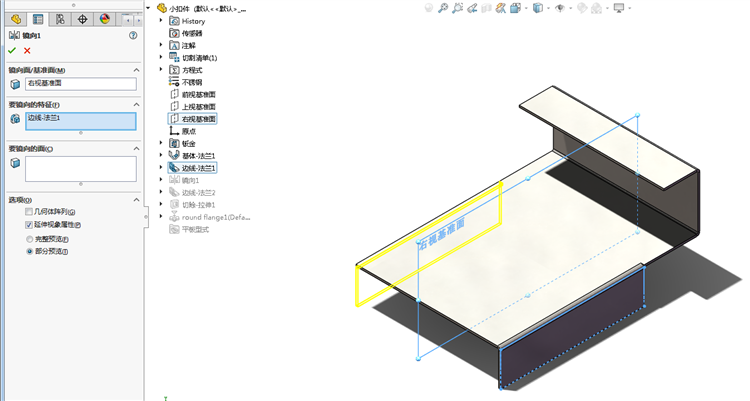Click Previous View tool

point(472,8)
